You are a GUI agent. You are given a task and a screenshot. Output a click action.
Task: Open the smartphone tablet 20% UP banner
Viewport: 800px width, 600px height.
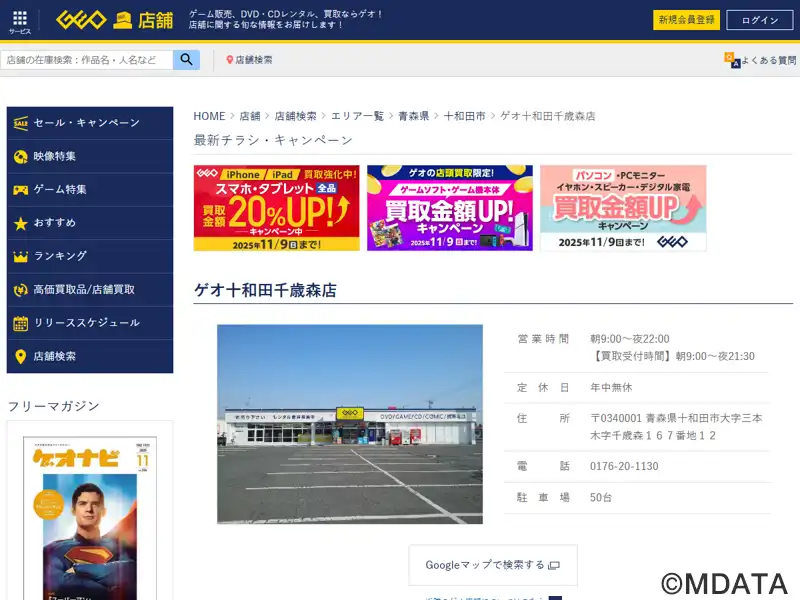277,208
